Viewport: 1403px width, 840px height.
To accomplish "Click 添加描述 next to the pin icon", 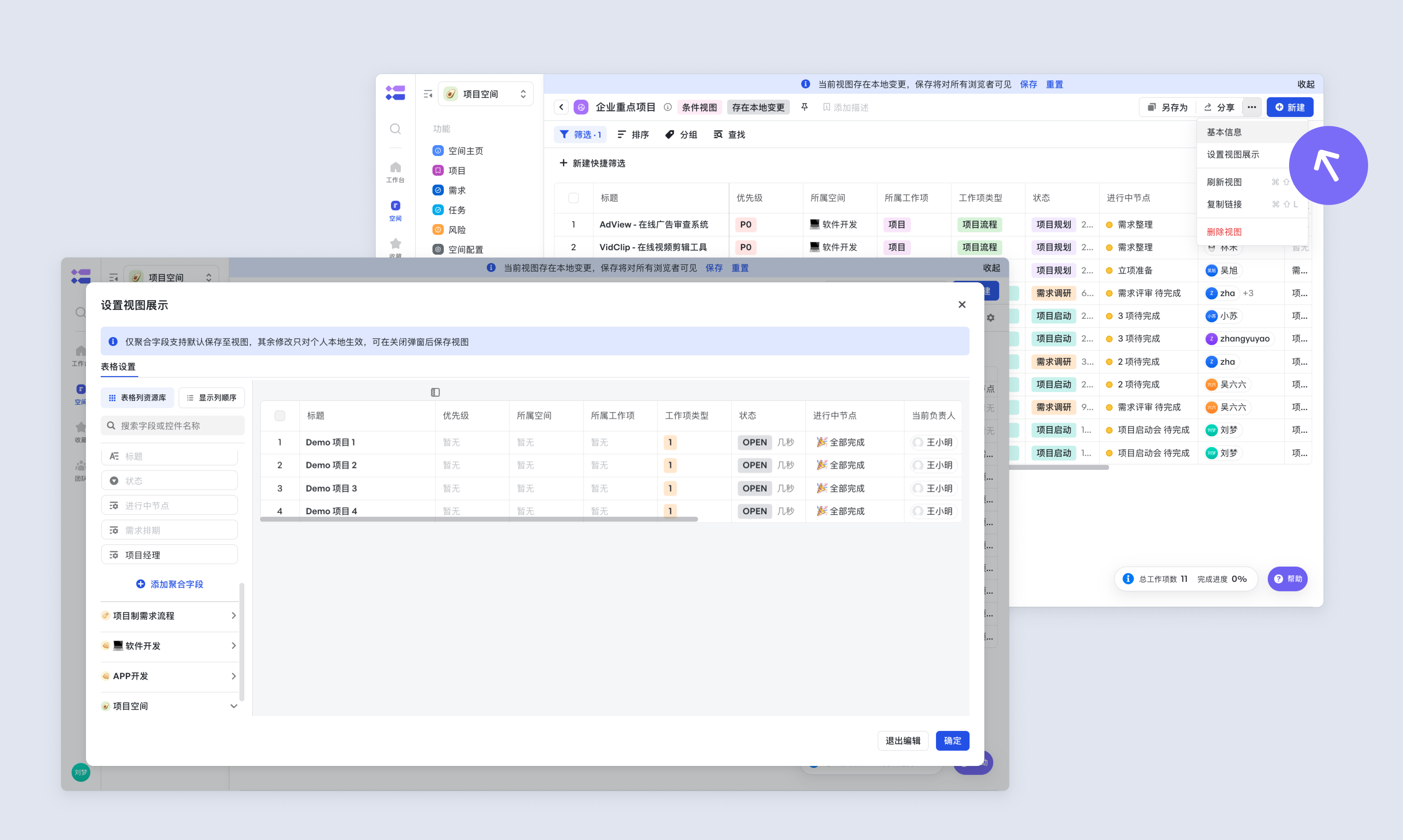I will pyautogui.click(x=845, y=107).
